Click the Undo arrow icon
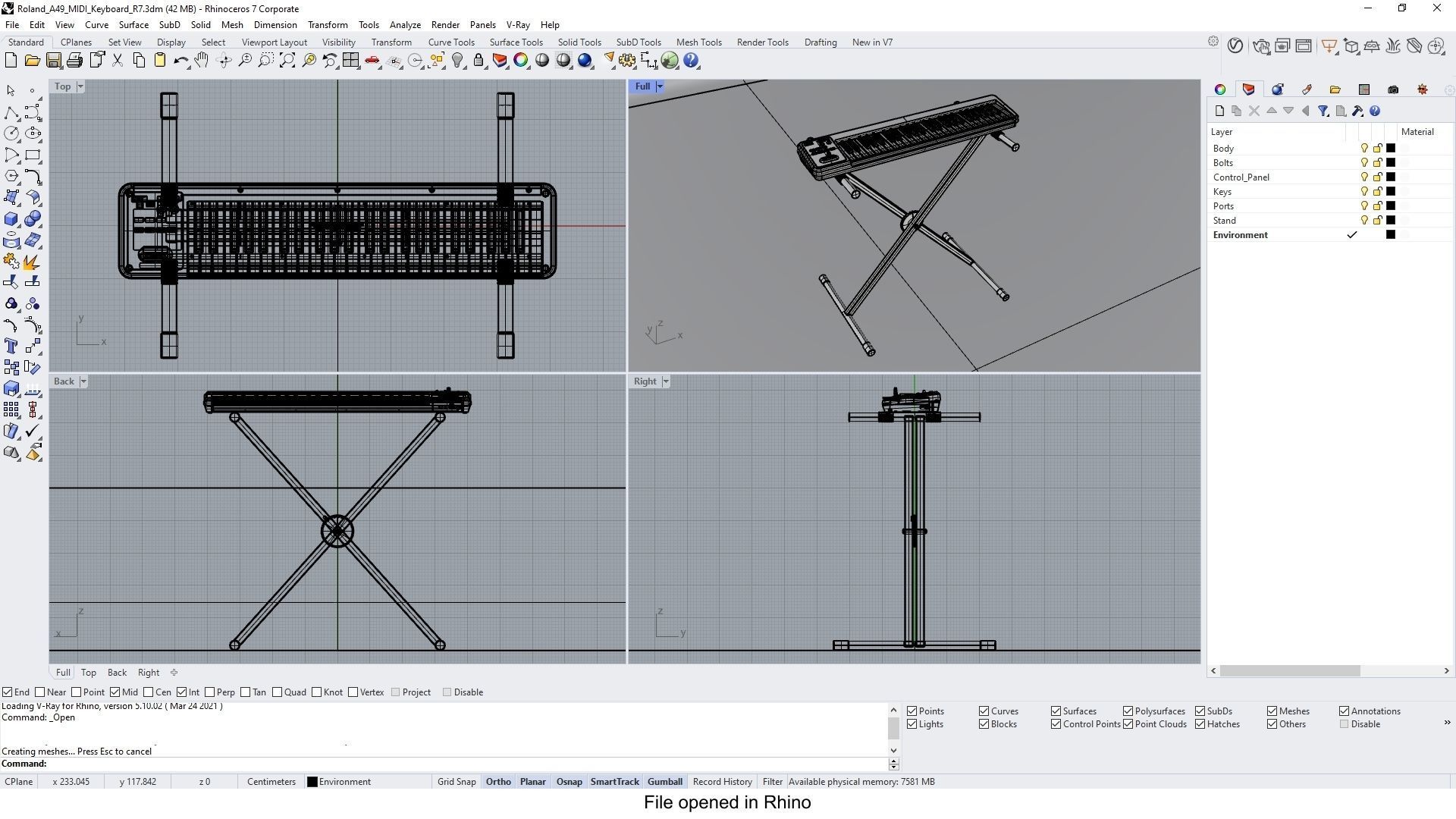Image resolution: width=1456 pixels, height=819 pixels. [180, 61]
